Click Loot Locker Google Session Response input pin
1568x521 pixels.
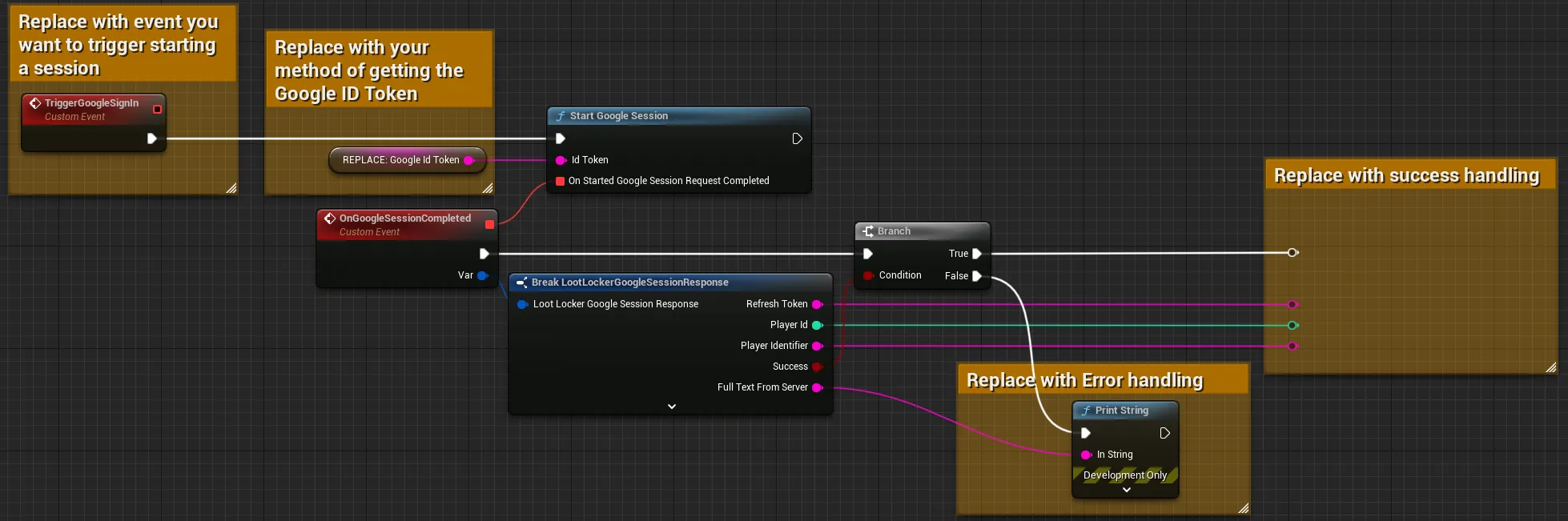click(x=522, y=304)
